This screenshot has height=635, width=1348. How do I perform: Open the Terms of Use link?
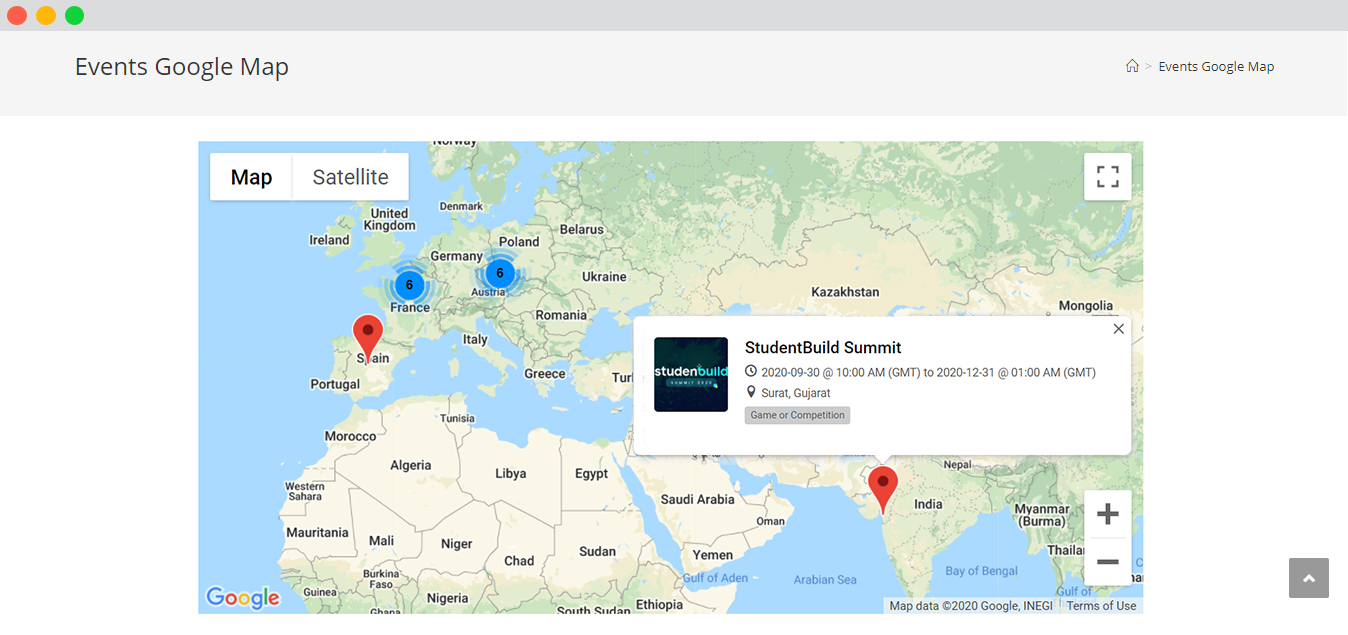coord(1101,605)
